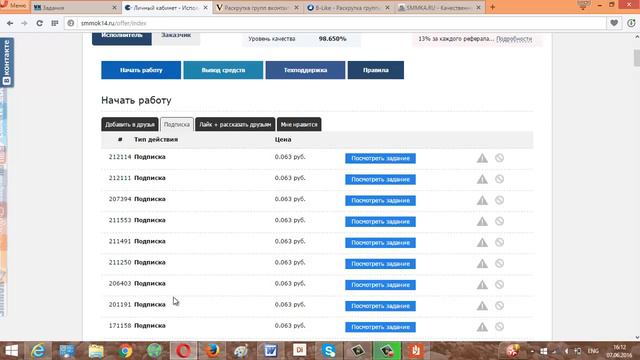View task 212114 with Посмотреть задание
The height and width of the screenshot is (360, 640).
(380, 158)
